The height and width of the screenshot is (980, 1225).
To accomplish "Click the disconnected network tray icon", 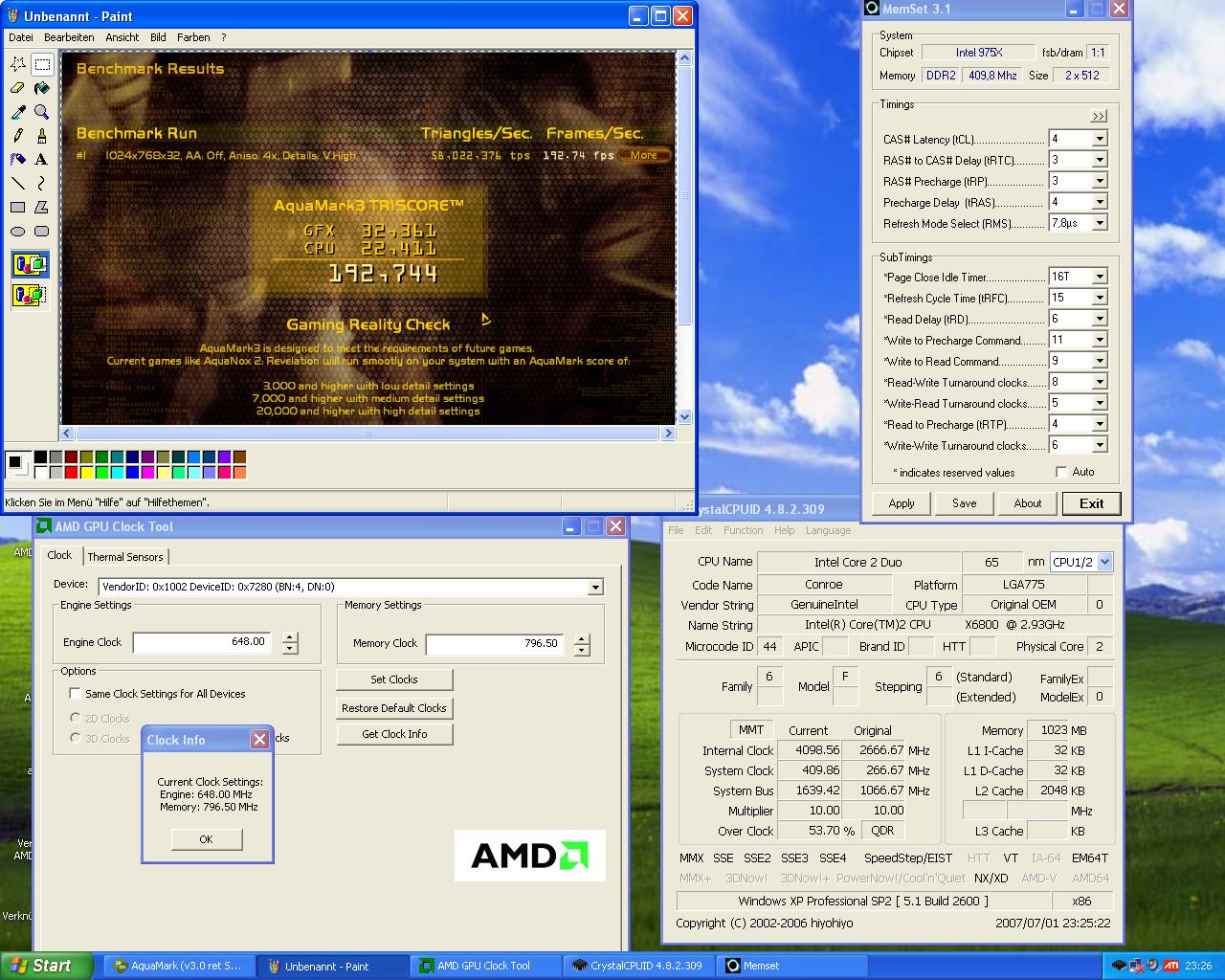I will pos(1136,966).
